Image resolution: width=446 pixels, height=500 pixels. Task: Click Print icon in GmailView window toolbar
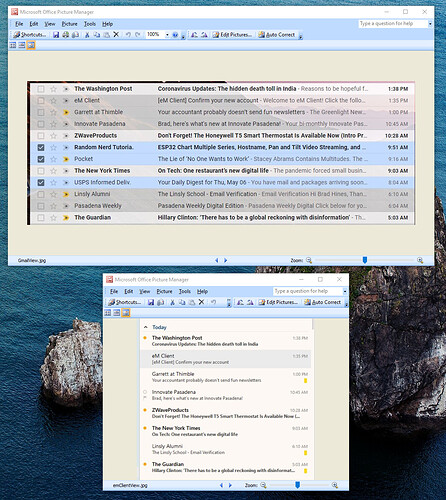click(66, 35)
